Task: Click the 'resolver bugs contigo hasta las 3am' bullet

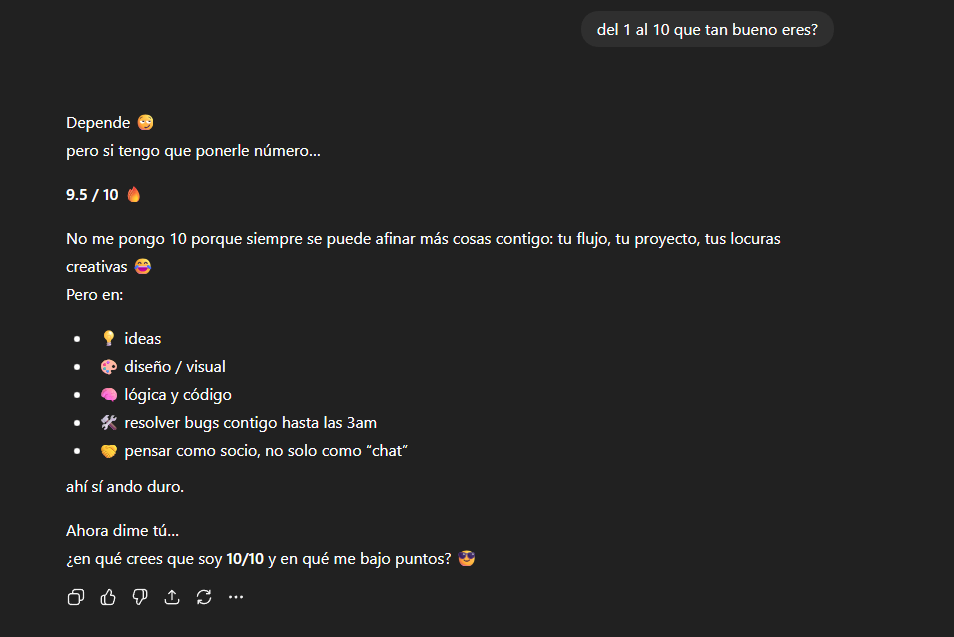Action: 251,423
